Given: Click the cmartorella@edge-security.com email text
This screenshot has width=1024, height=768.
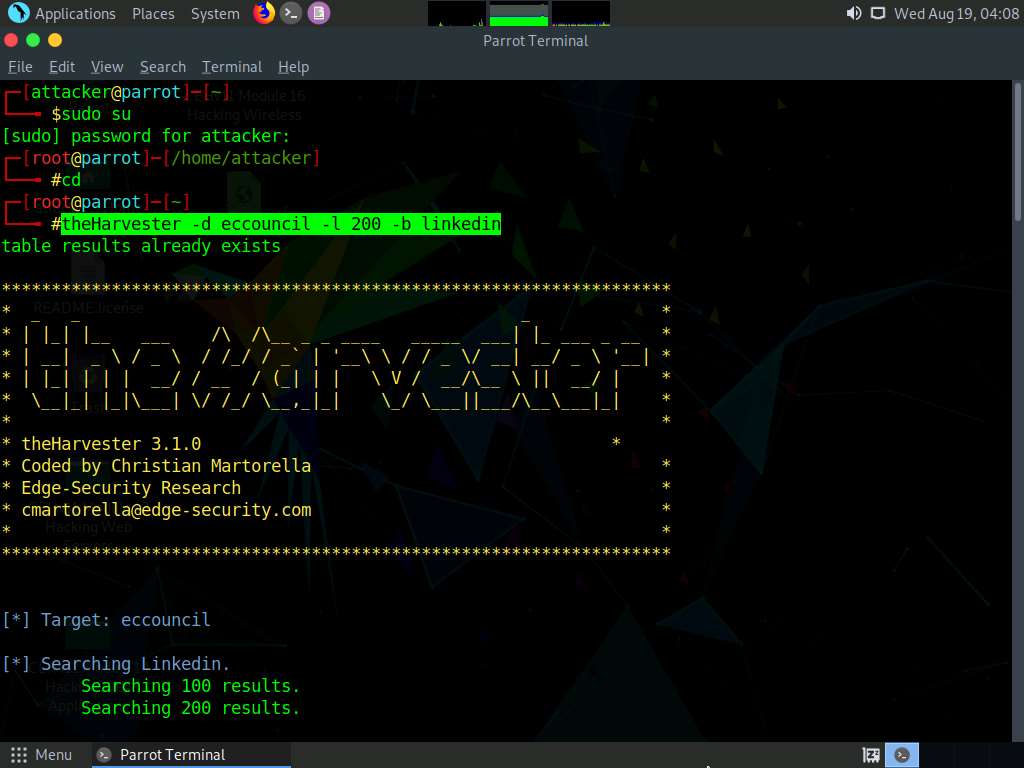Looking at the screenshot, I should pyautogui.click(x=166, y=510).
